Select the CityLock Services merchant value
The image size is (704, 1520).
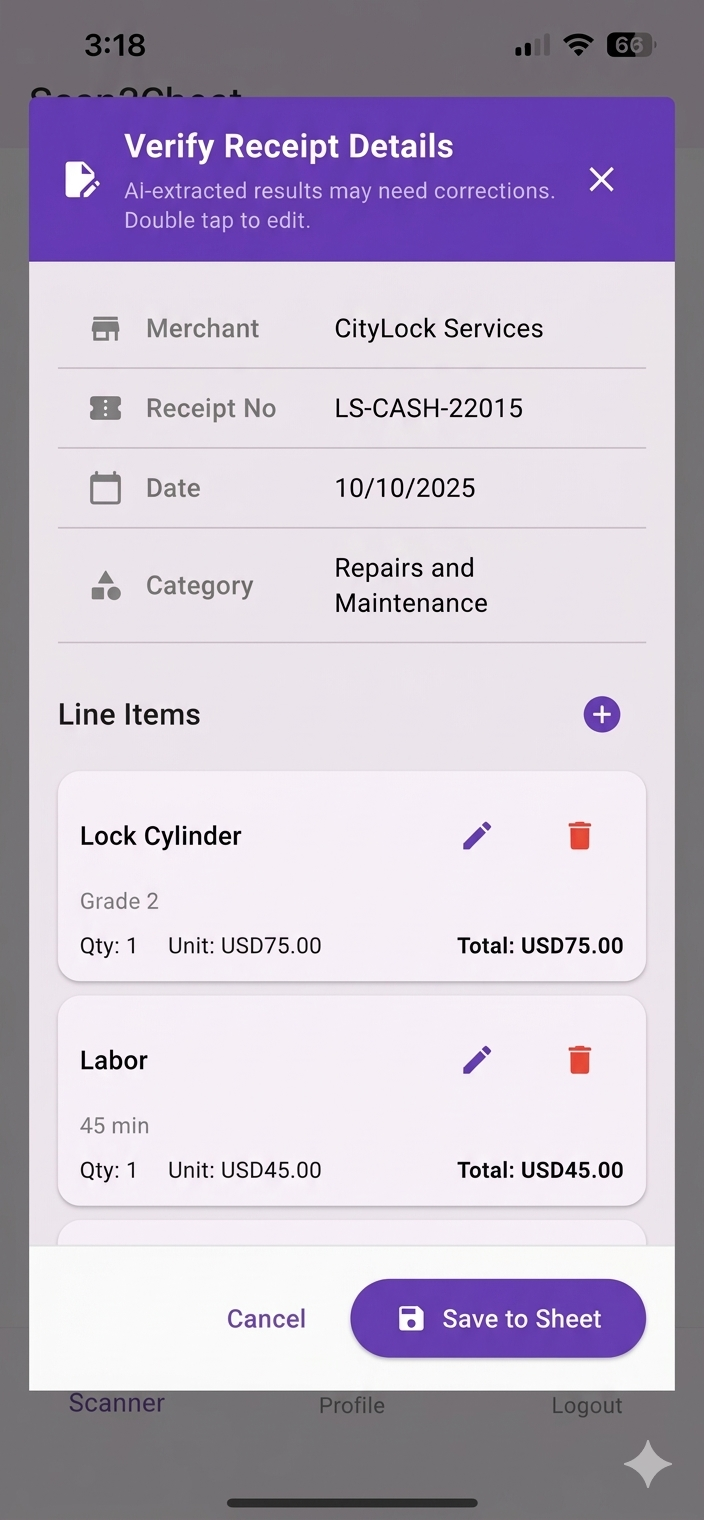coord(439,328)
